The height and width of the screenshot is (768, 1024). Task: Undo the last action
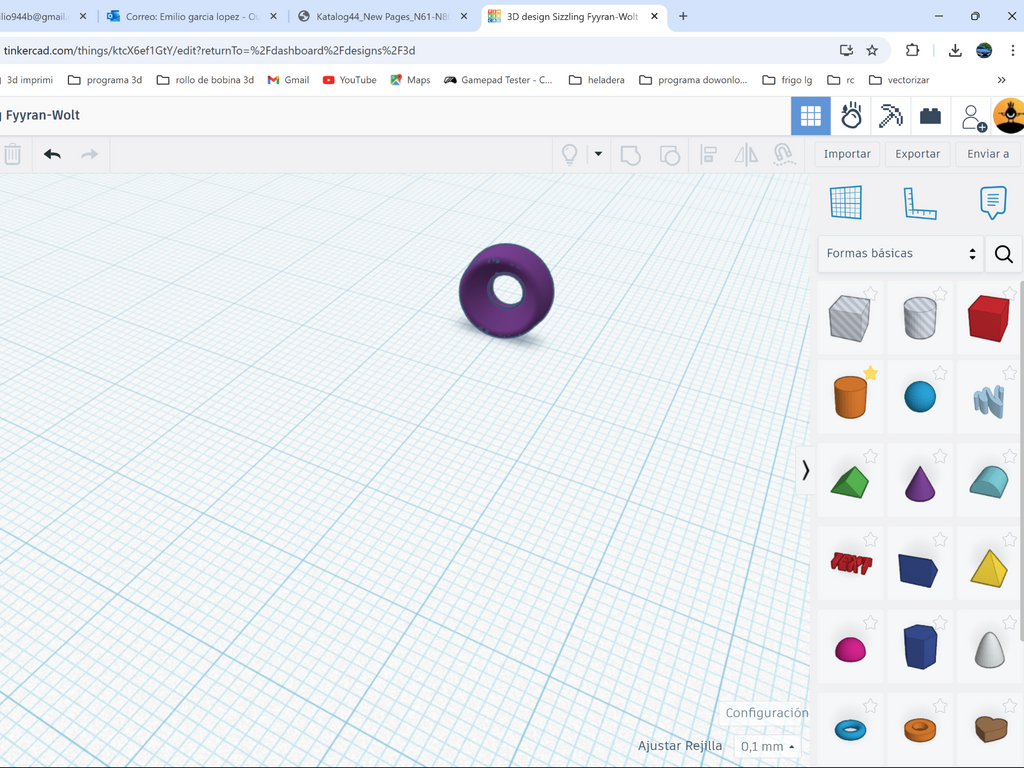click(x=52, y=155)
